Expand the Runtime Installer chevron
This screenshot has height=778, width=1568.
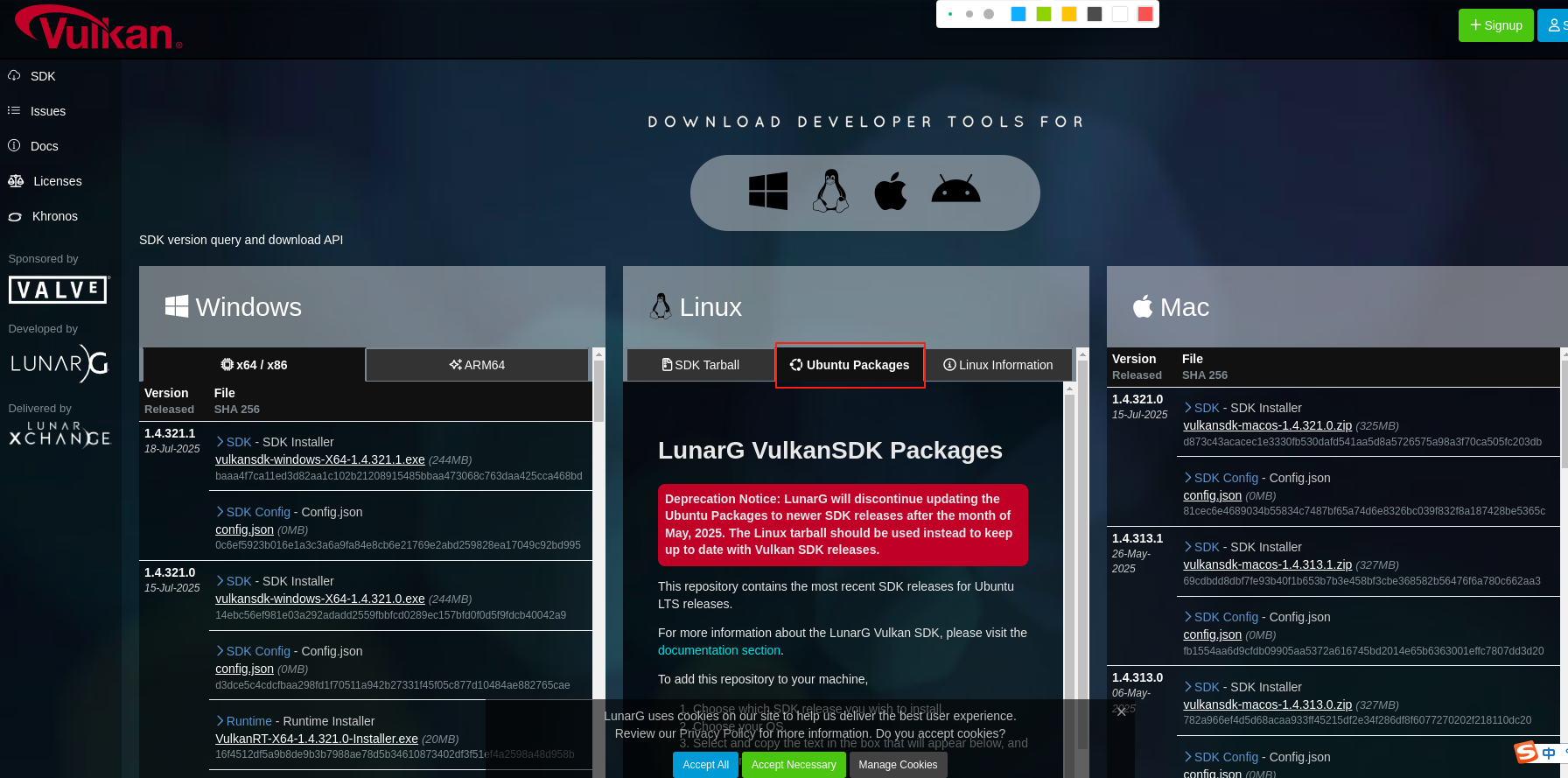(x=220, y=720)
